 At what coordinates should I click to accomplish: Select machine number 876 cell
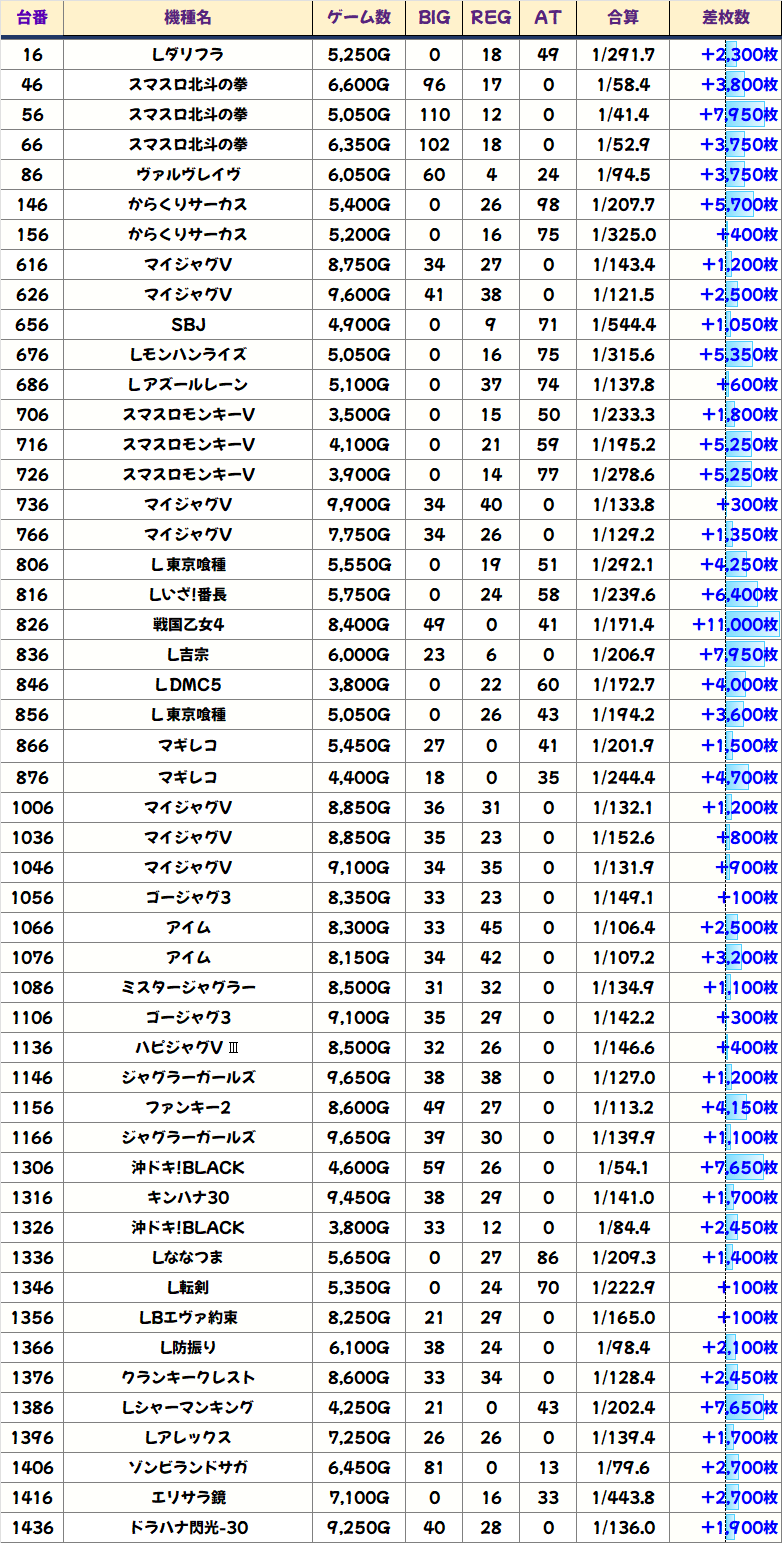31,777
